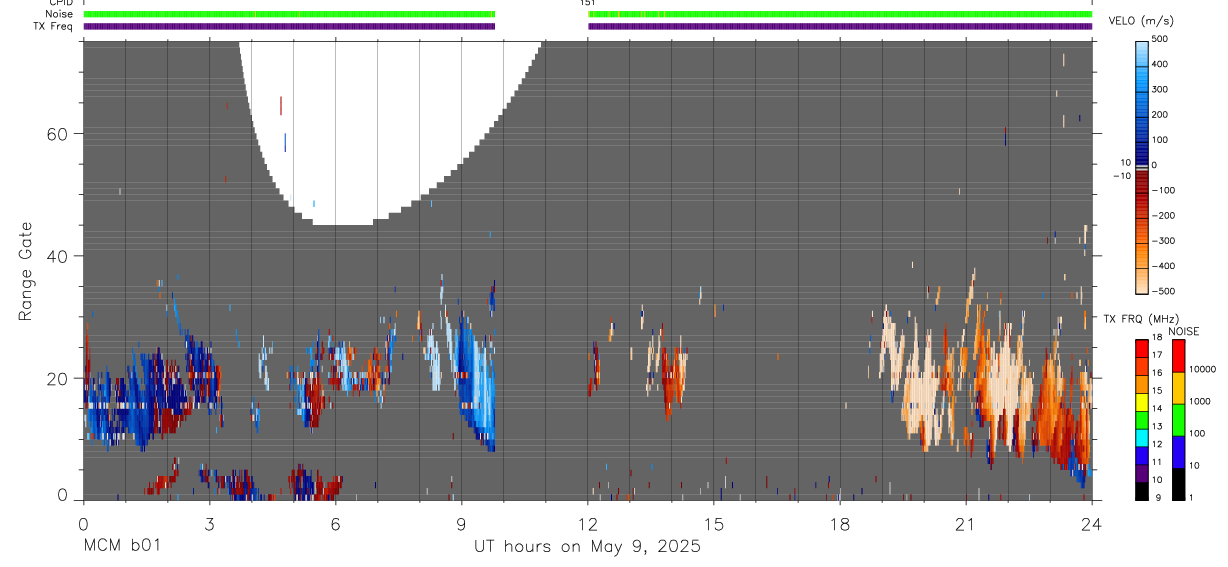Select the orange swatch in NOISE legend
Image resolution: width=1228 pixels, height=567 pixels.
1178,387
